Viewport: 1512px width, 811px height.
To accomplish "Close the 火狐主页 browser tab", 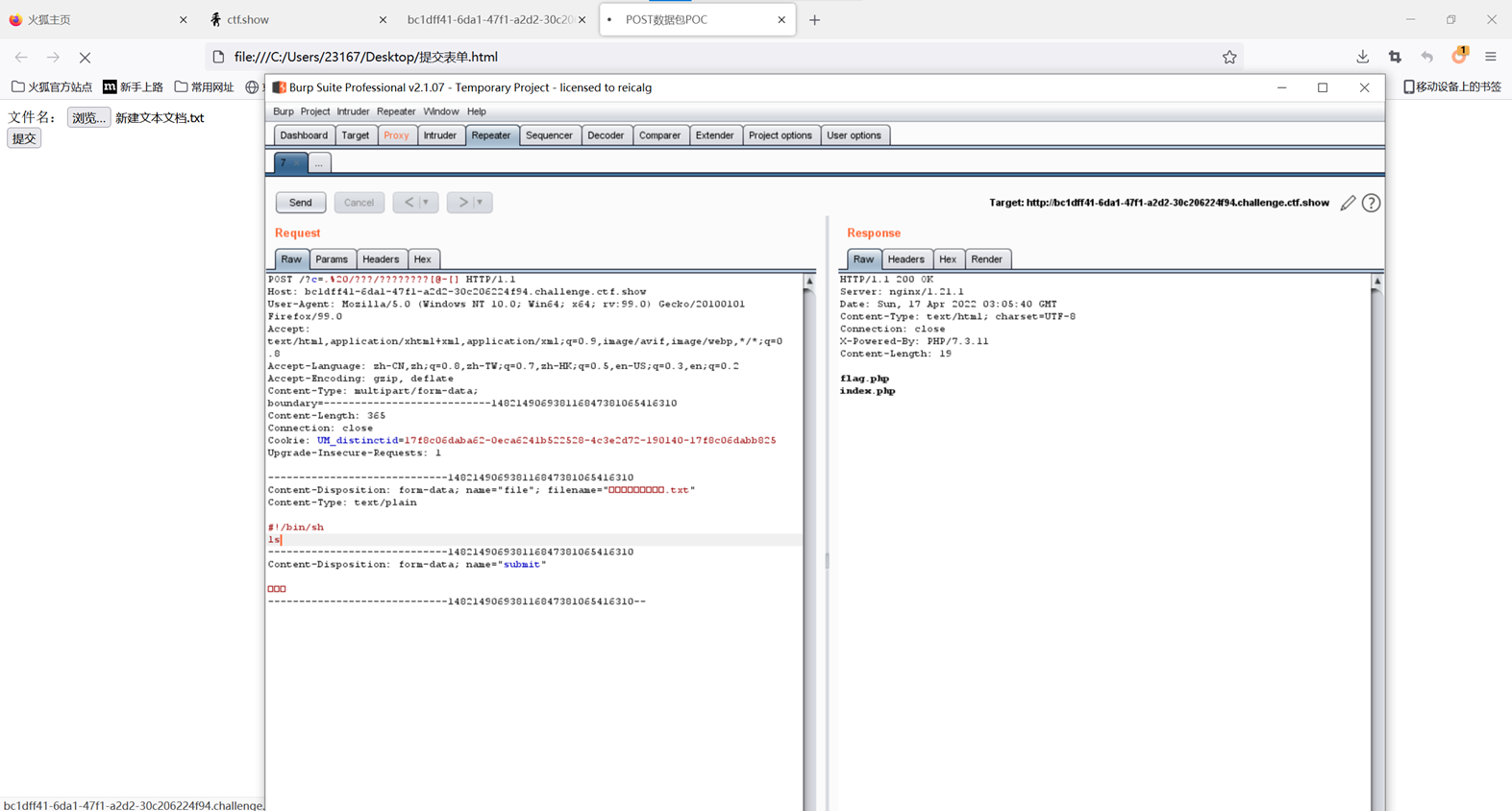I will [183, 19].
